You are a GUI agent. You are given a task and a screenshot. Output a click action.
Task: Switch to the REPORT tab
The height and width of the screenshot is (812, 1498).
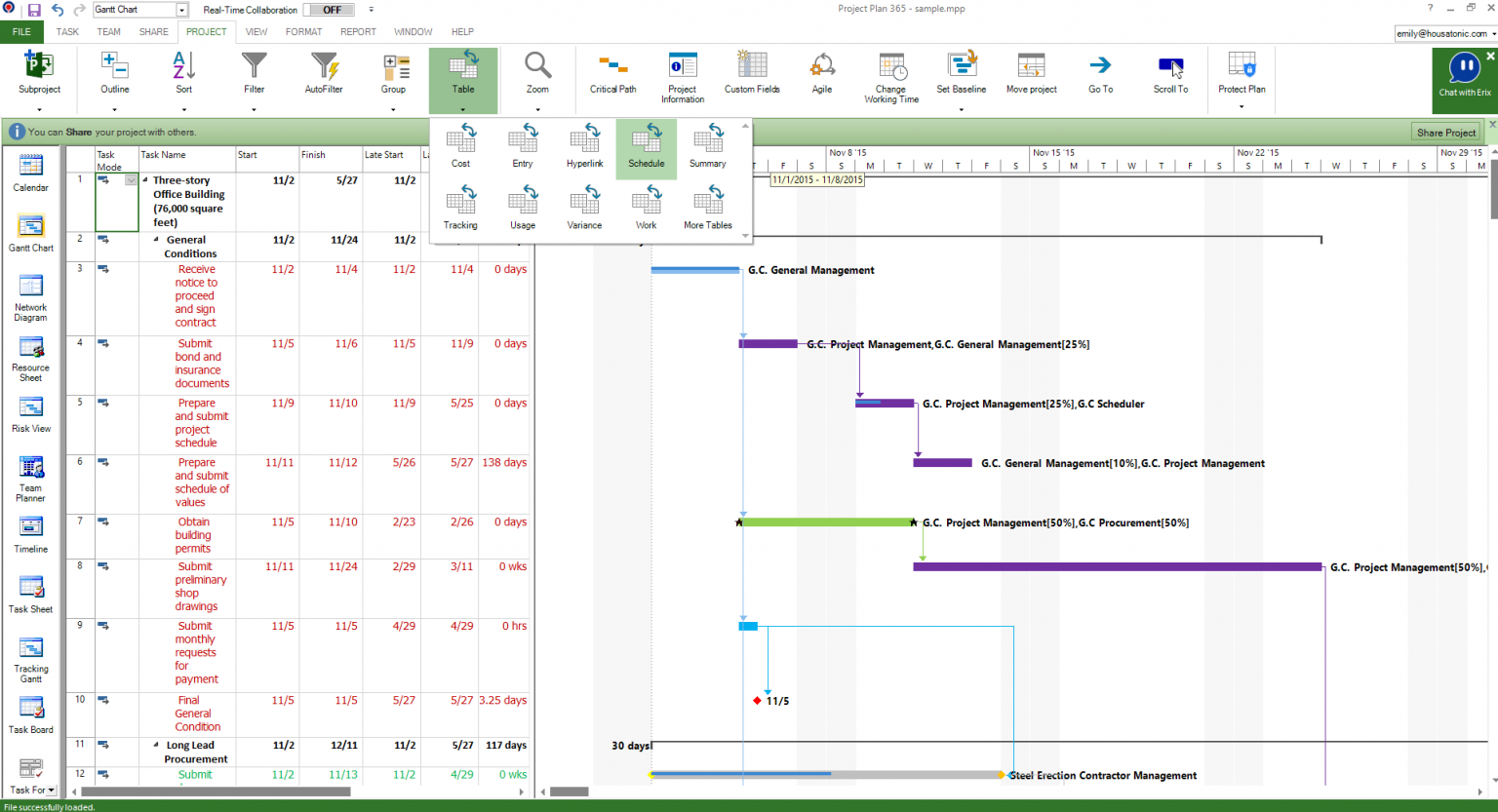point(358,31)
